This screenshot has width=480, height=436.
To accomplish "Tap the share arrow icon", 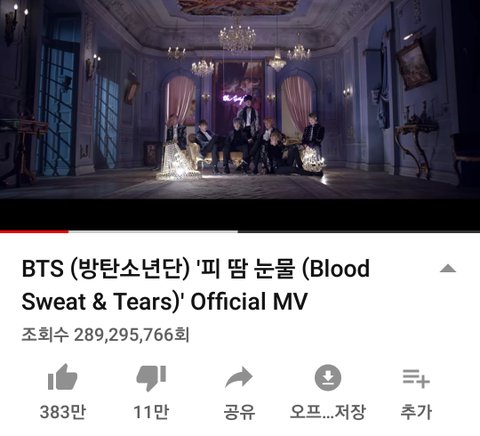I will tap(239, 377).
